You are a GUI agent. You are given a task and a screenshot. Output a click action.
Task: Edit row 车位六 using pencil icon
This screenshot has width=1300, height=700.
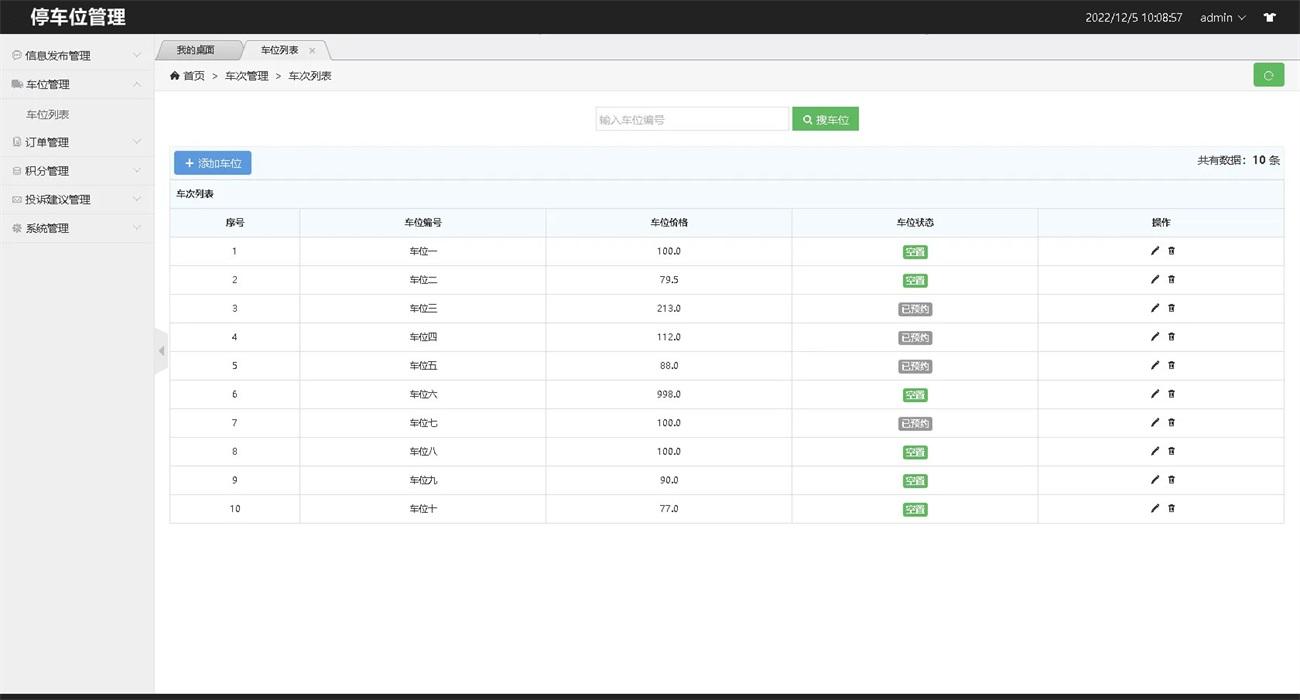[x=1155, y=394]
